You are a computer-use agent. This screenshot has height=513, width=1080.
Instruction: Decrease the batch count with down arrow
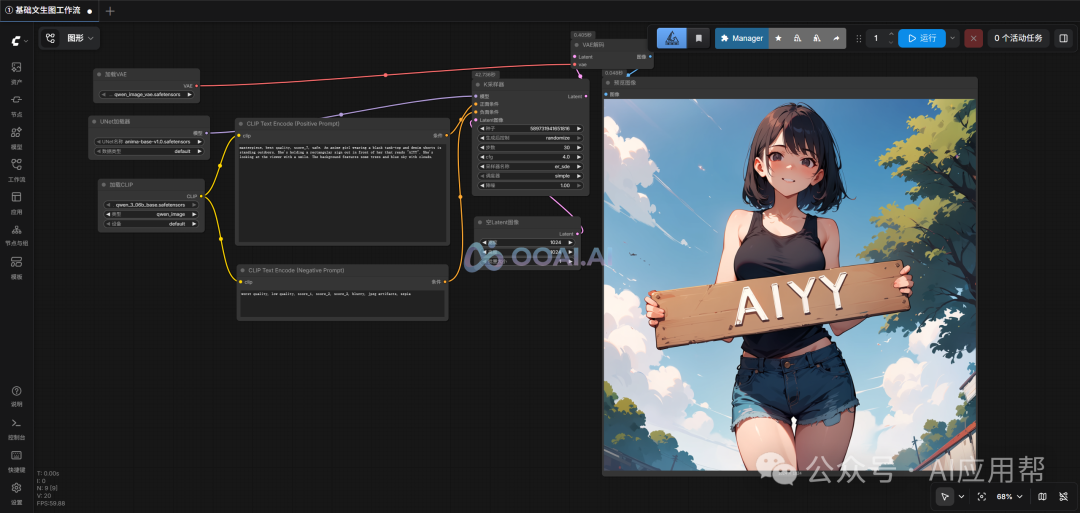pyautogui.click(x=891, y=43)
